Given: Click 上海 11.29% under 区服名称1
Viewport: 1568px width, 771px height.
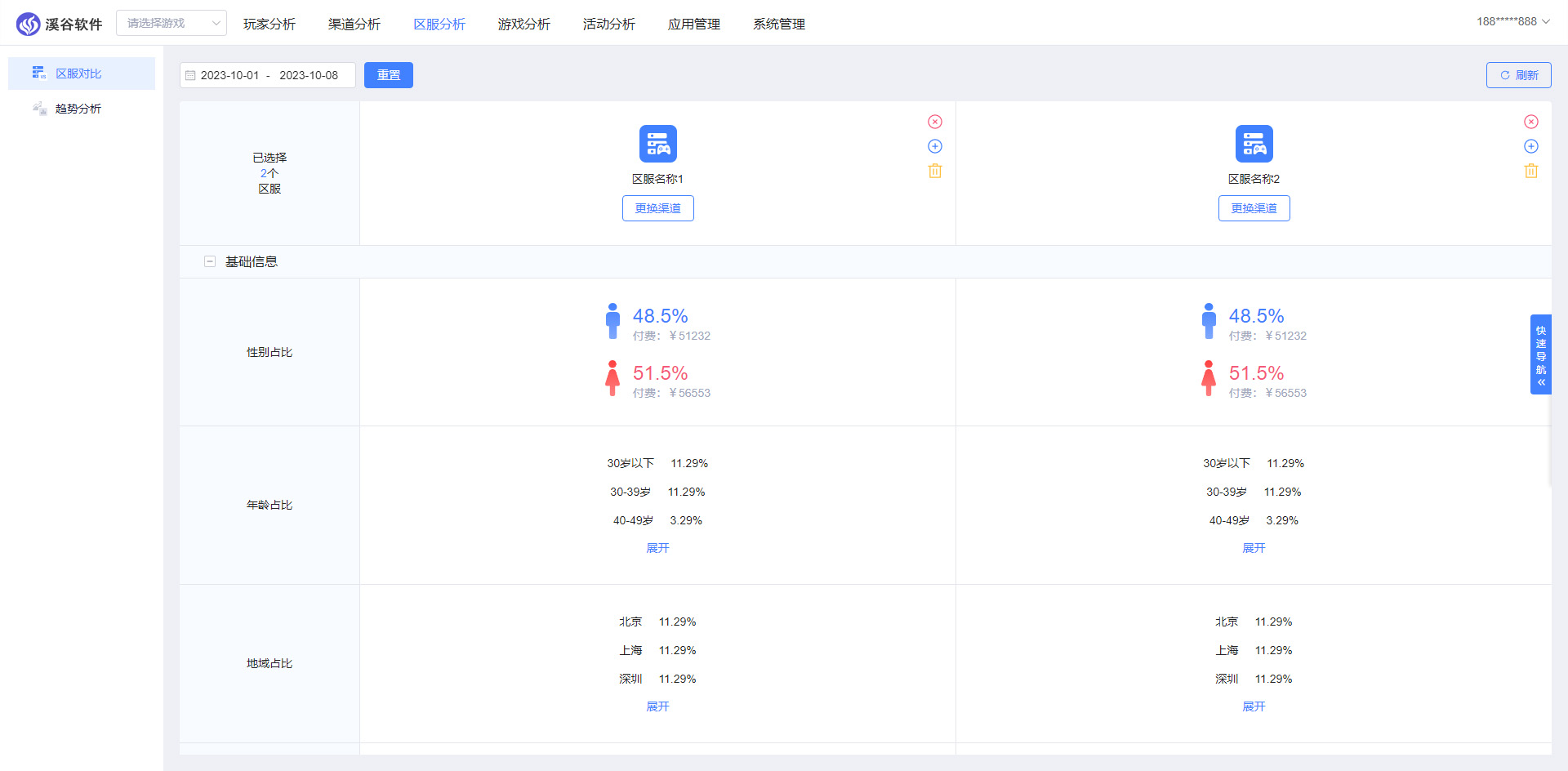Looking at the screenshot, I should coord(658,650).
